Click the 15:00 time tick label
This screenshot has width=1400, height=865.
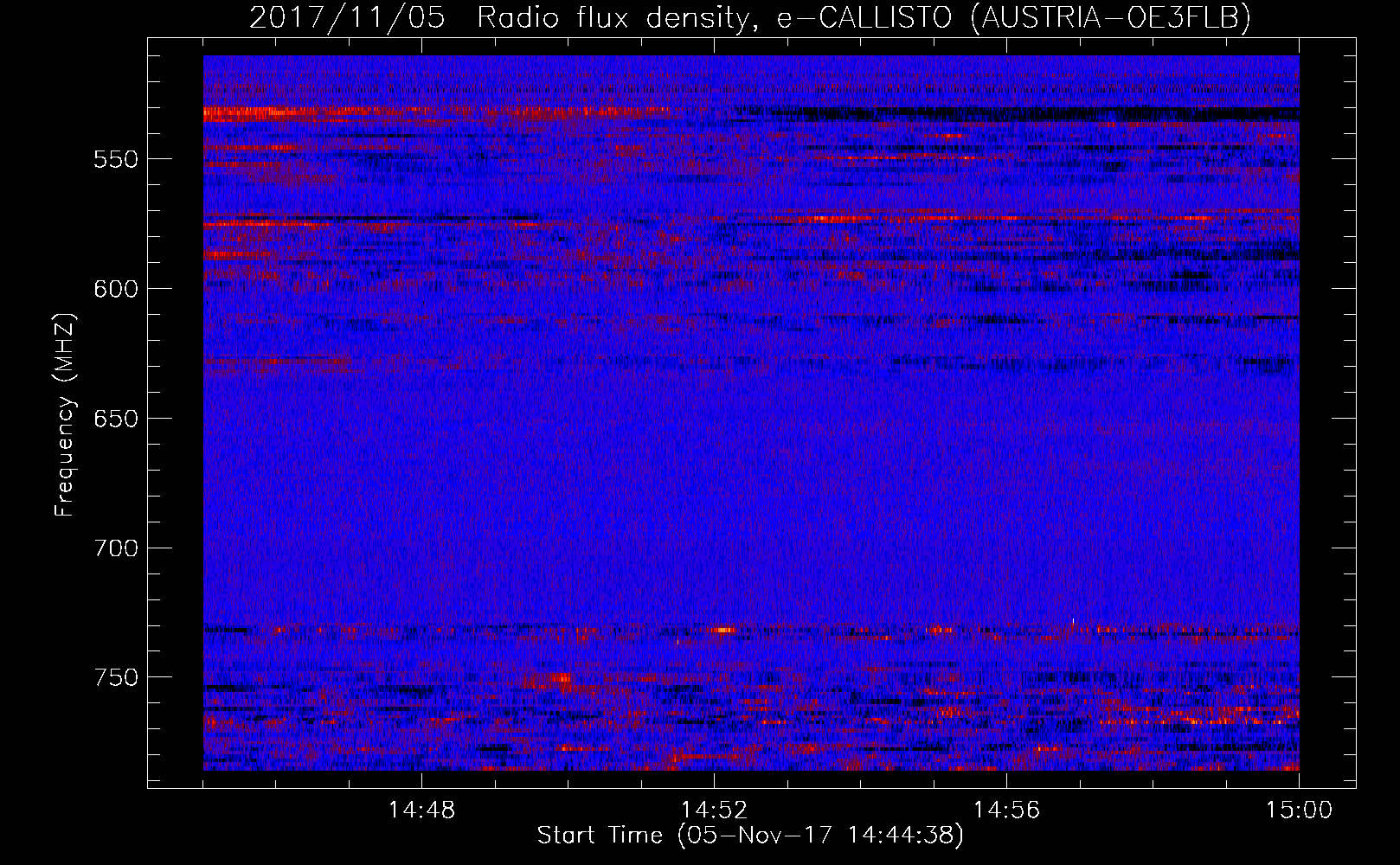point(1299,811)
